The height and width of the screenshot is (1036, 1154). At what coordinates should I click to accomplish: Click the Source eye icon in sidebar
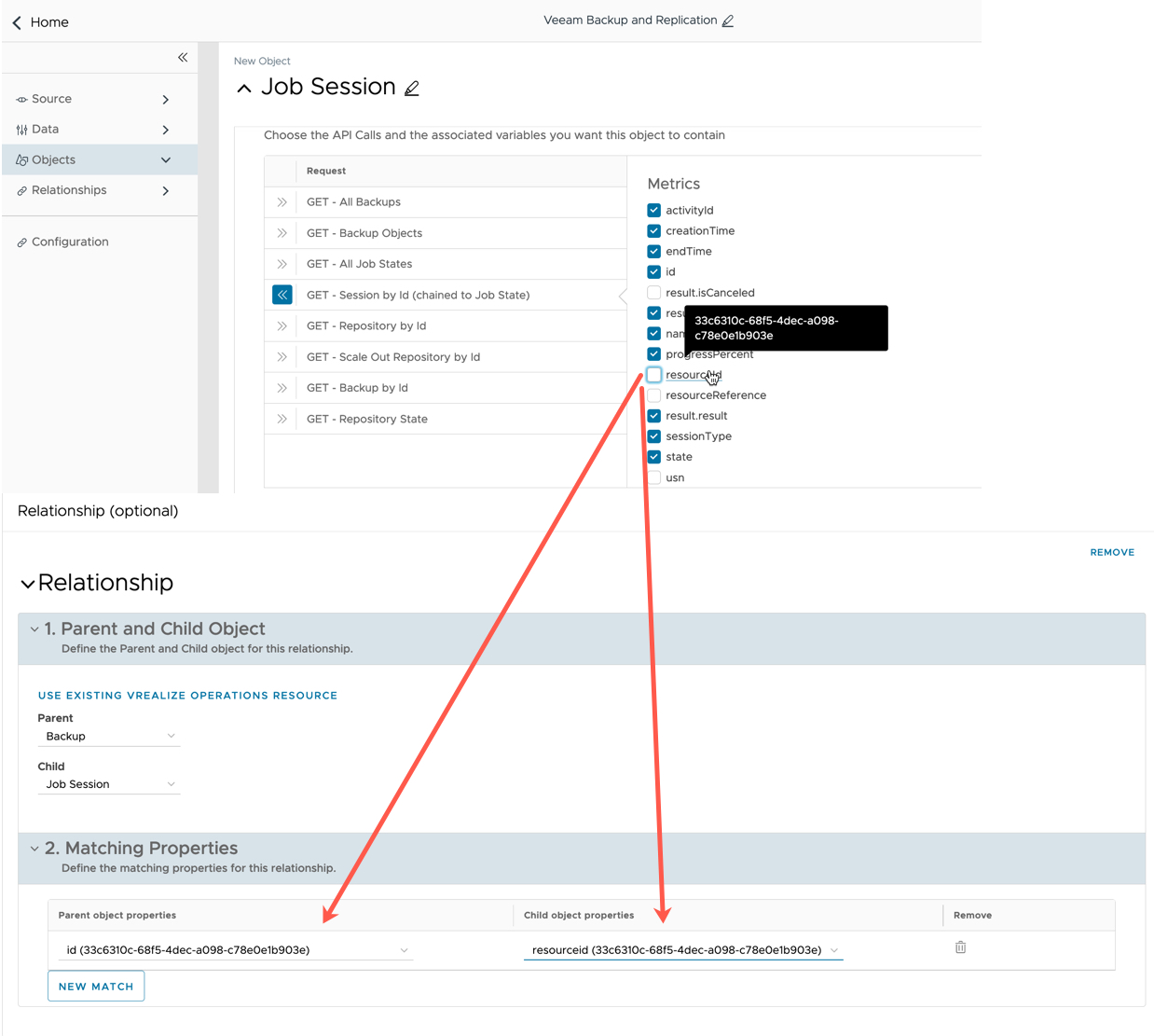click(x=21, y=100)
